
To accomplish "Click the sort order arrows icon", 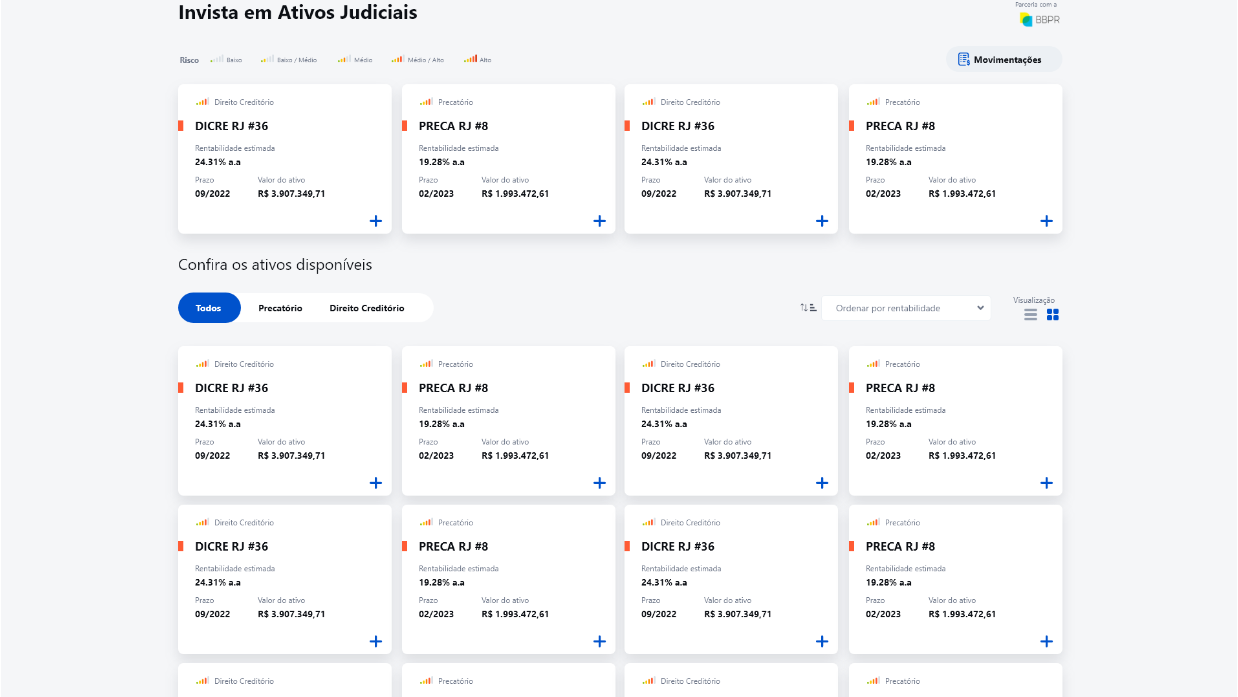I will click(808, 308).
